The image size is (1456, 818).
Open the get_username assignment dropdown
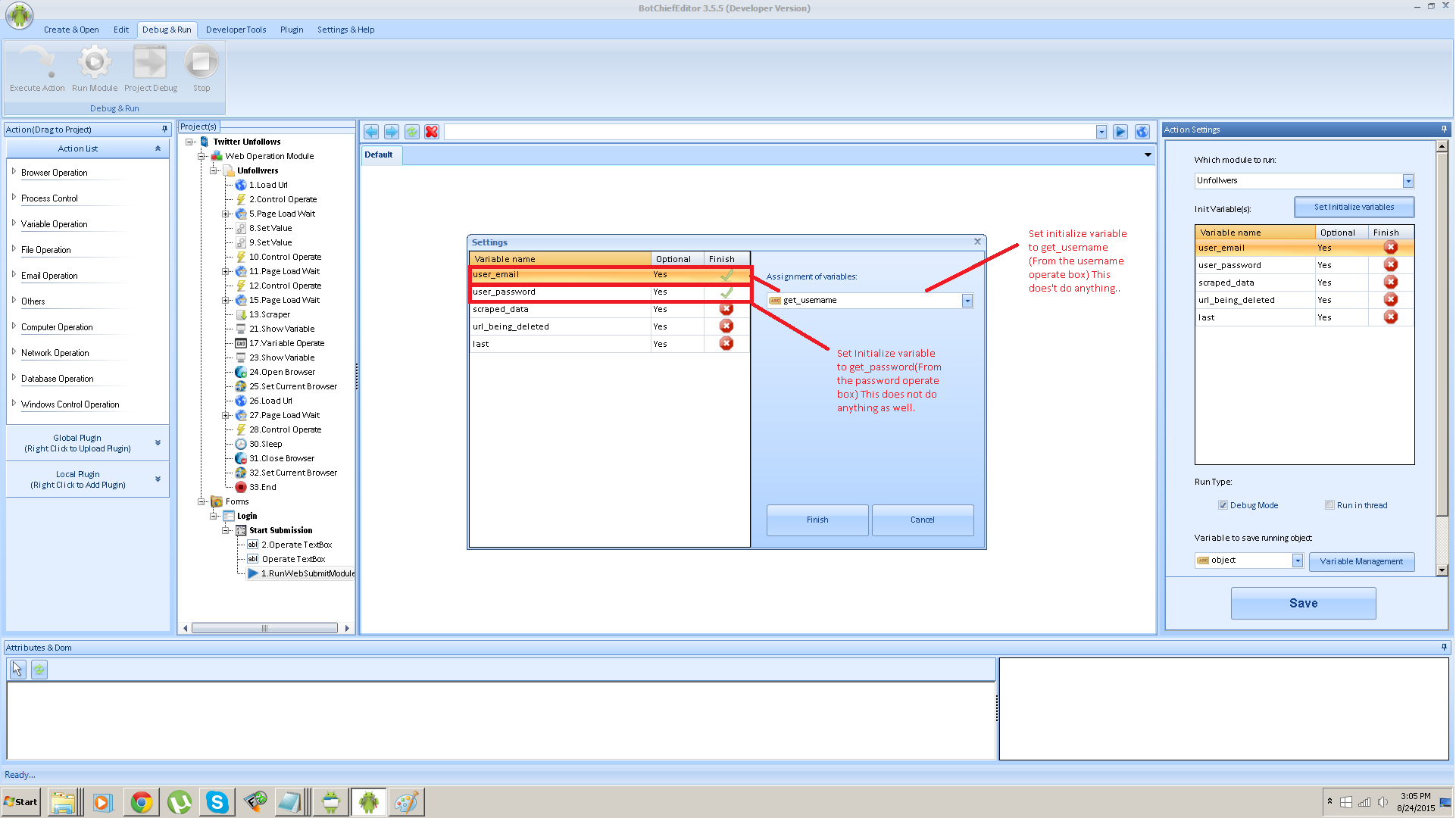click(967, 301)
